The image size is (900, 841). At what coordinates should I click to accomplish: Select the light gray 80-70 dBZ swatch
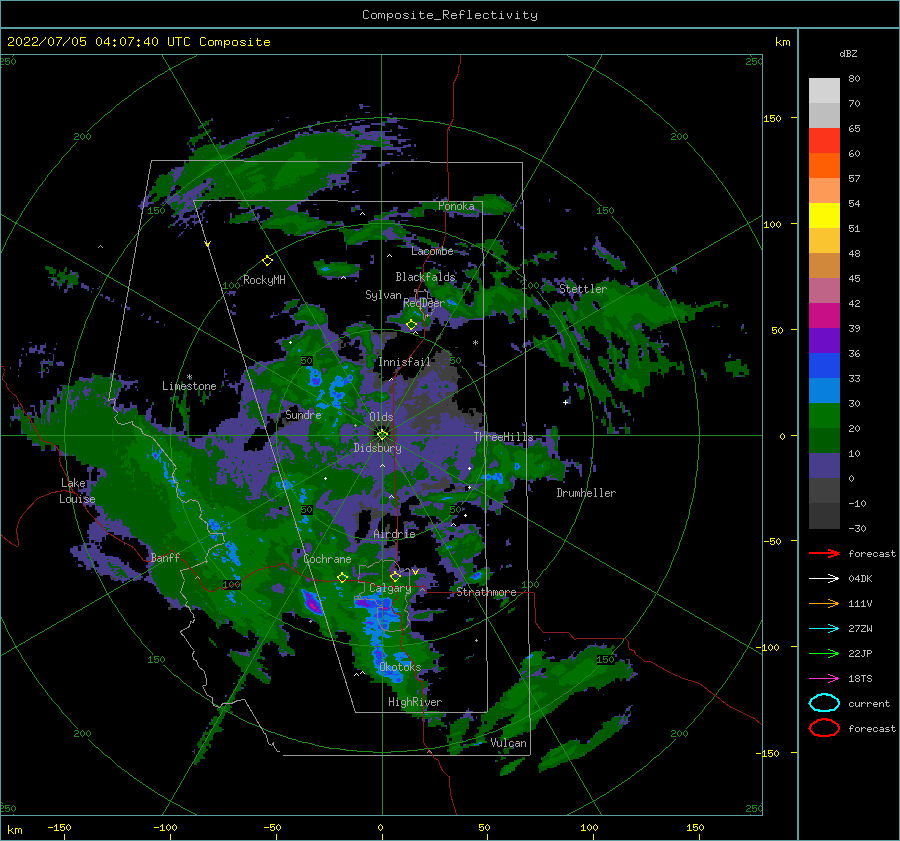click(824, 91)
